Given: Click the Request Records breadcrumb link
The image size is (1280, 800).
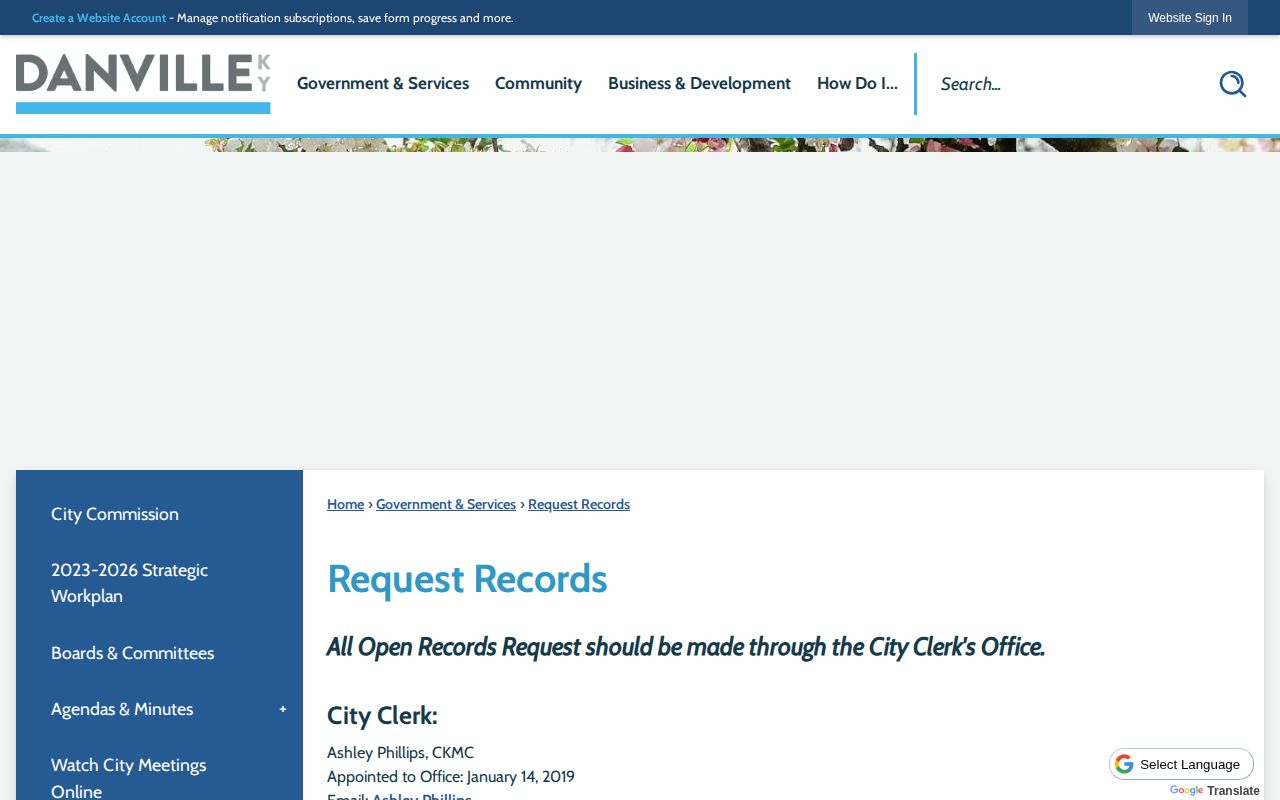Looking at the screenshot, I should (x=579, y=504).
